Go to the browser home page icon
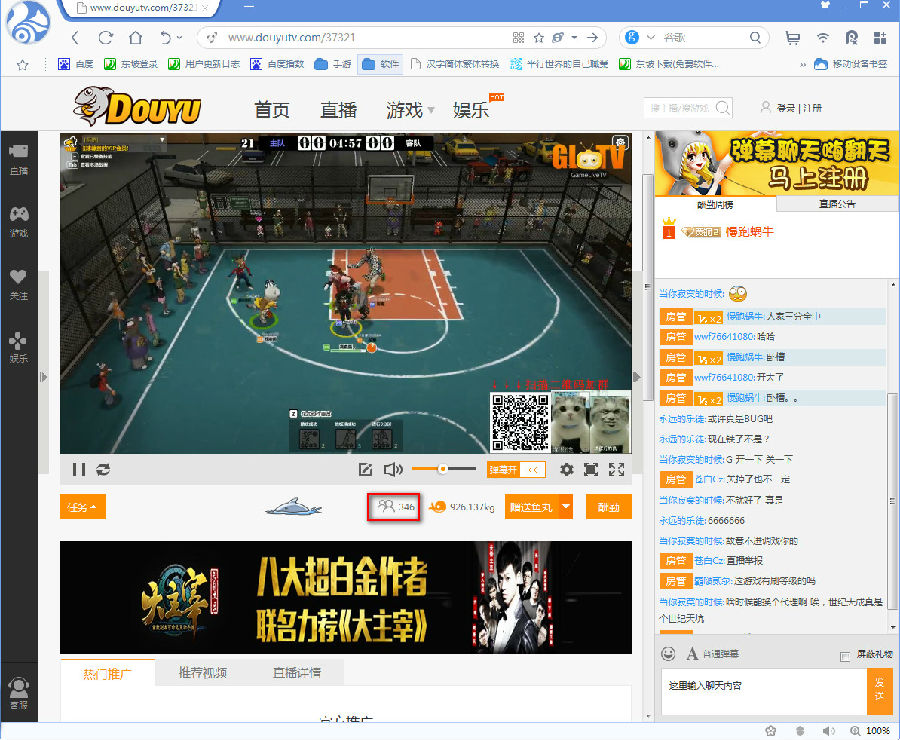The height and width of the screenshot is (740, 900). coord(135,38)
